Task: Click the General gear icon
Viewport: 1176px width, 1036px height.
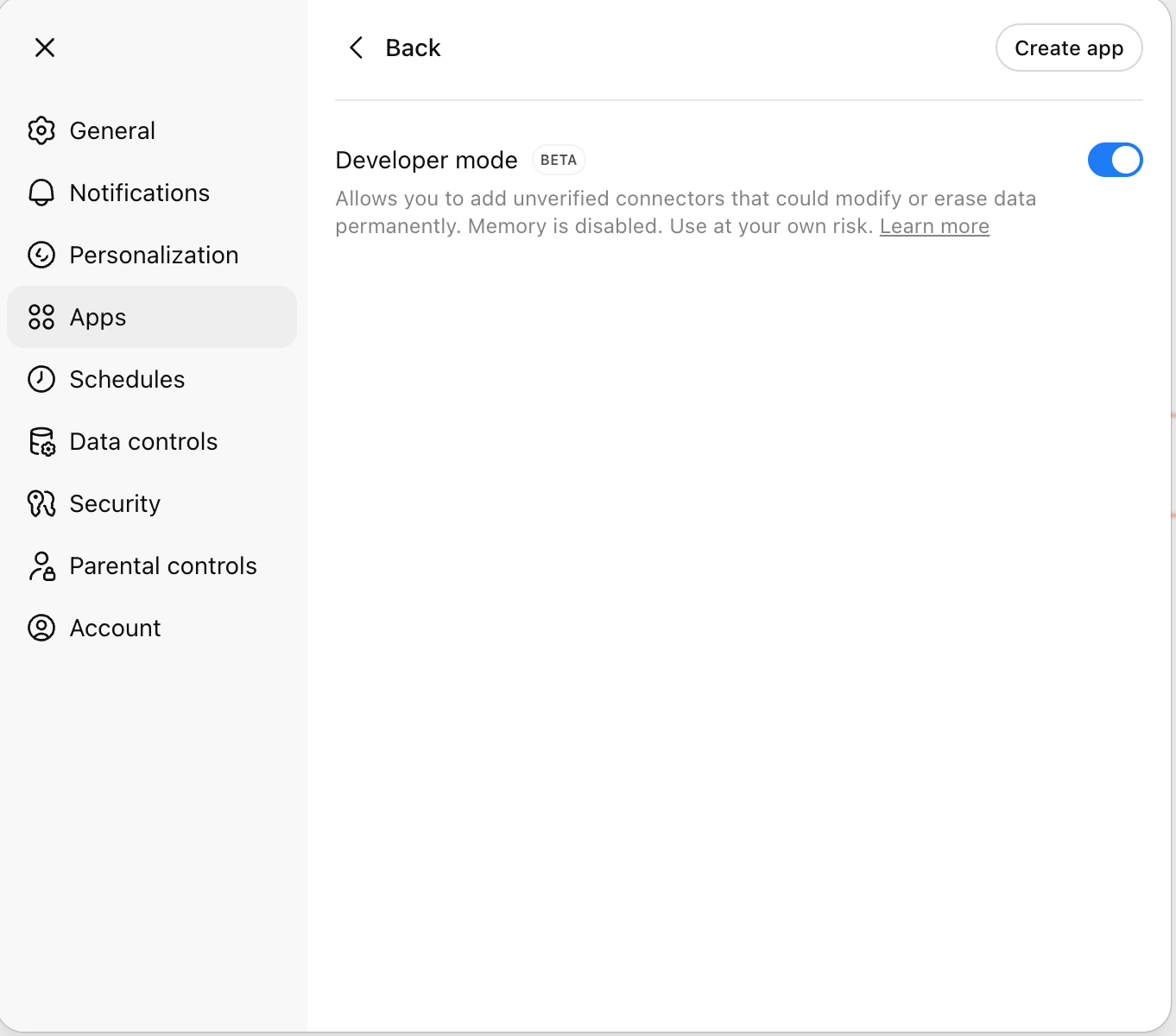Action: pos(41,130)
